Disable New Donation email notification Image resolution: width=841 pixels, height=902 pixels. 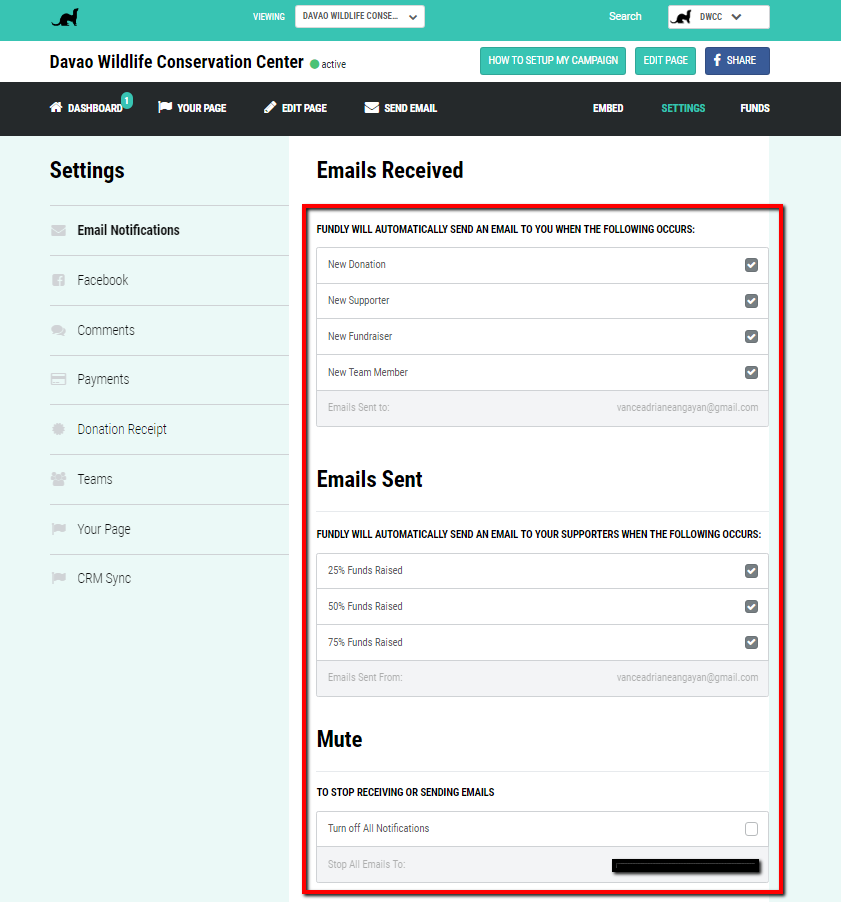pos(751,265)
